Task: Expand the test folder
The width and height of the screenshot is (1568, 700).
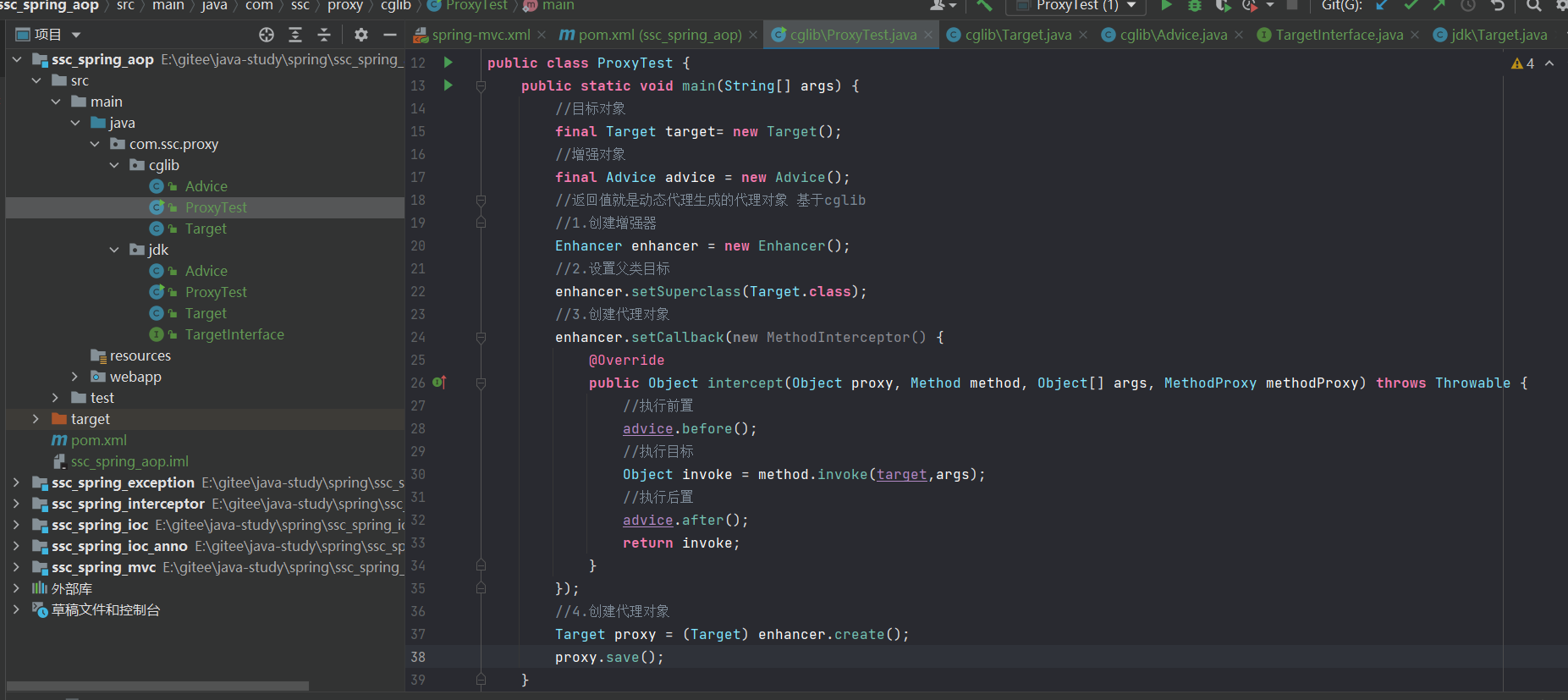Action: tap(55, 398)
